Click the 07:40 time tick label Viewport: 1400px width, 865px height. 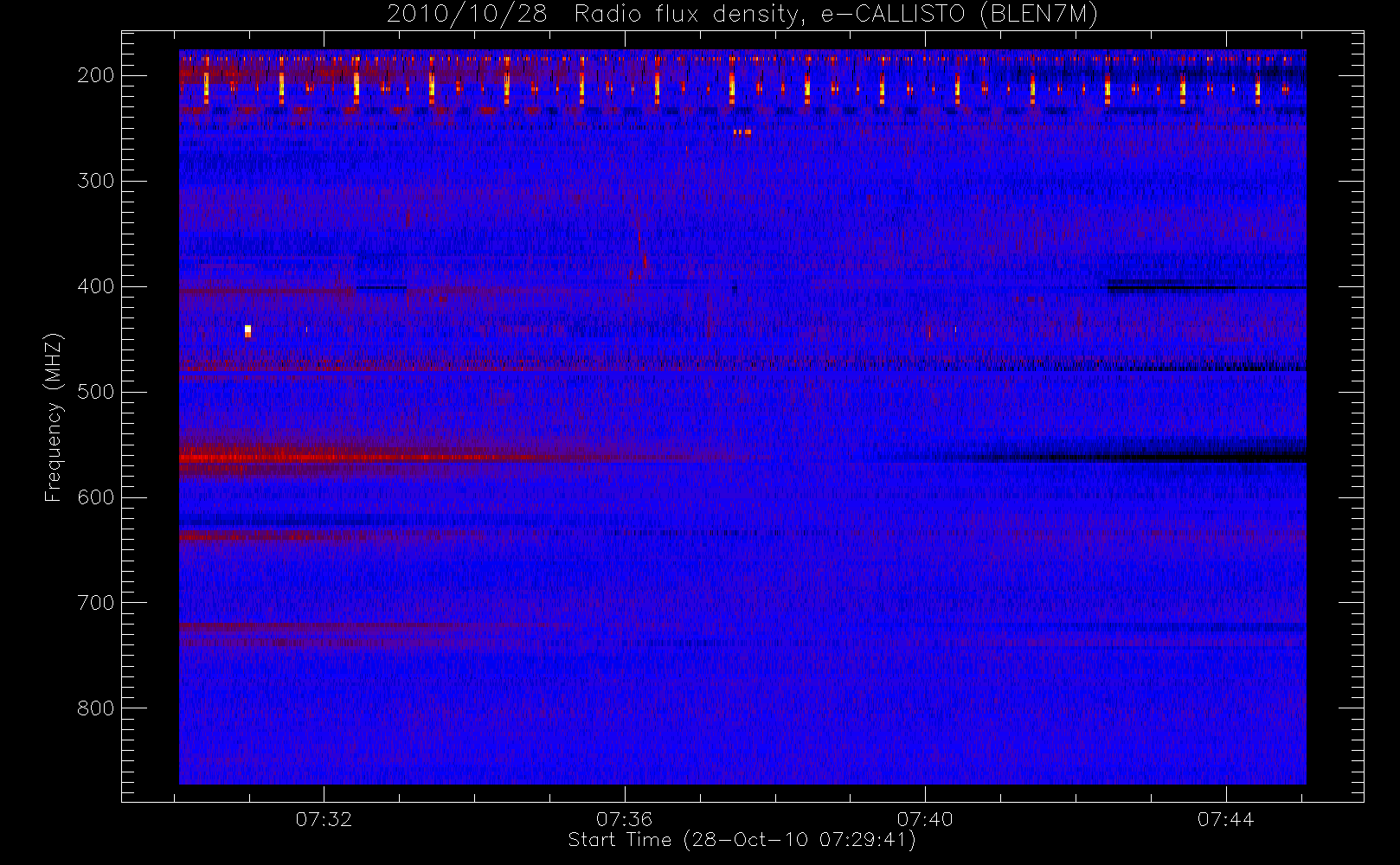pyautogui.click(x=925, y=819)
